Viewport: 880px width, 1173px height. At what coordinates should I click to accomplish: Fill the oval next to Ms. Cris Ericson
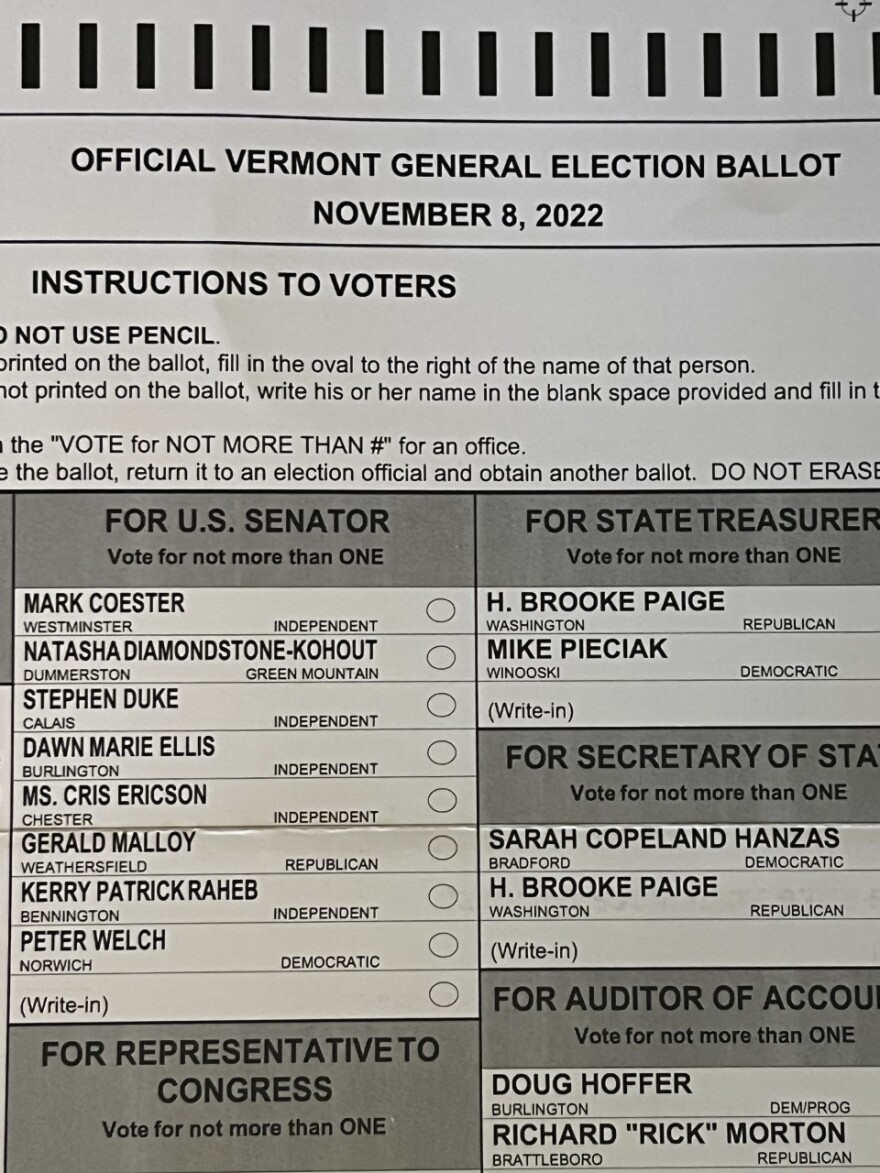tap(441, 800)
